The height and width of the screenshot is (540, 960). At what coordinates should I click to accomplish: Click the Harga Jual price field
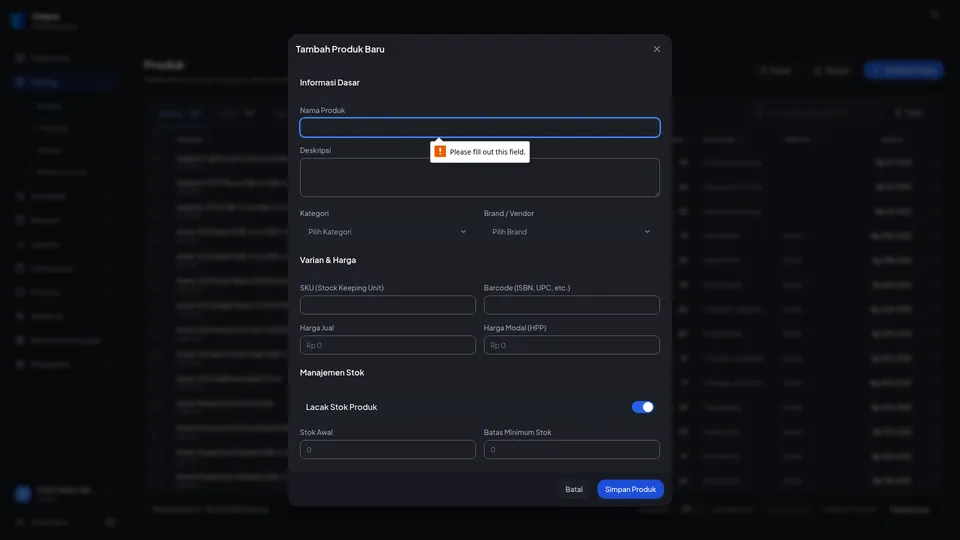click(388, 345)
